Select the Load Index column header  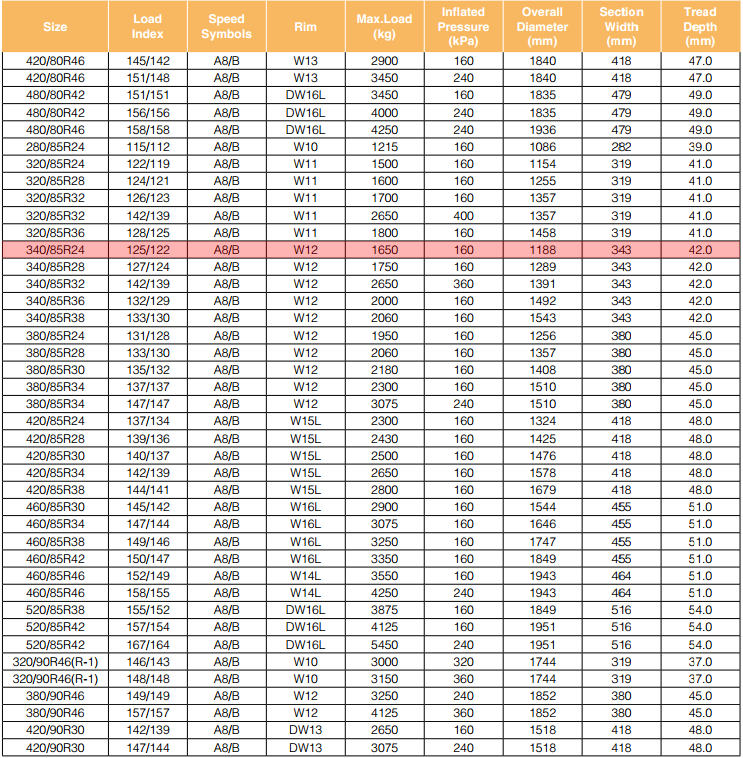[147, 27]
